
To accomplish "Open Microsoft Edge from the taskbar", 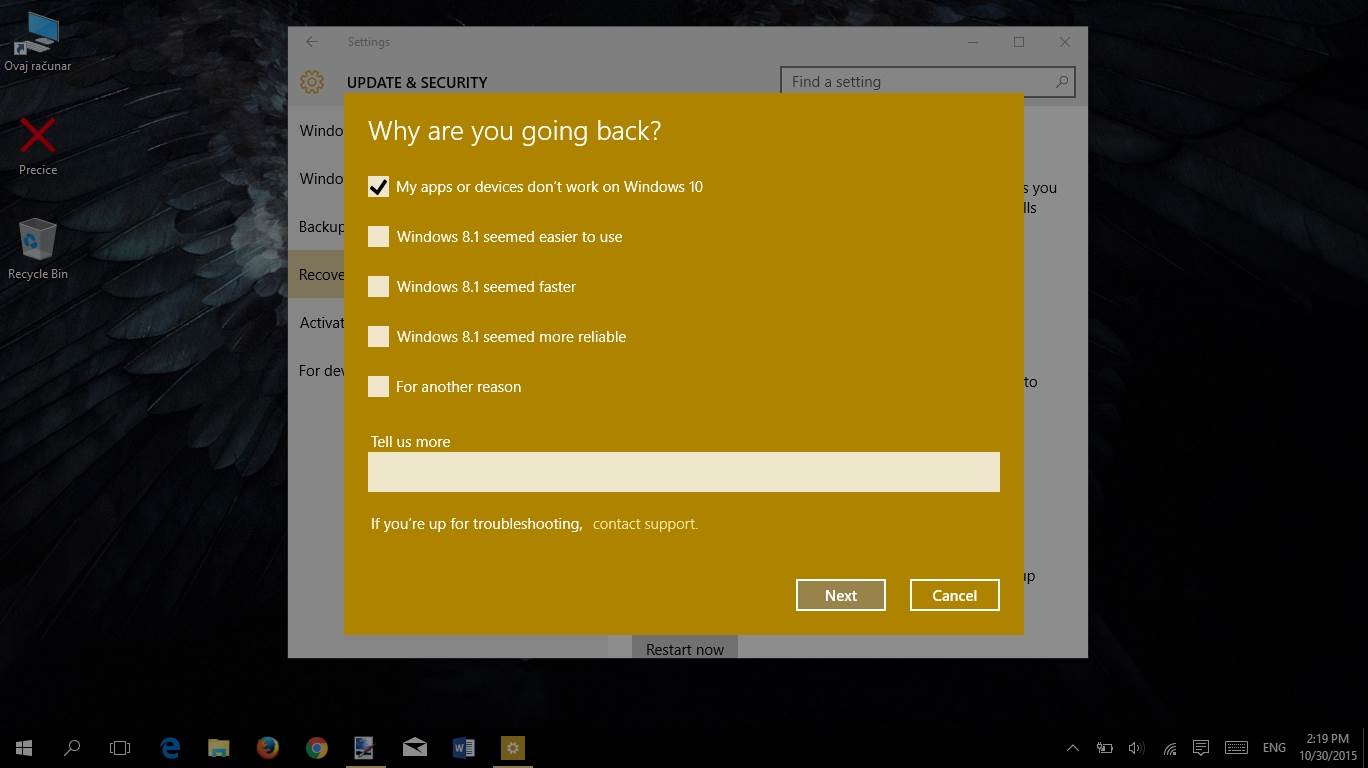I will click(170, 748).
